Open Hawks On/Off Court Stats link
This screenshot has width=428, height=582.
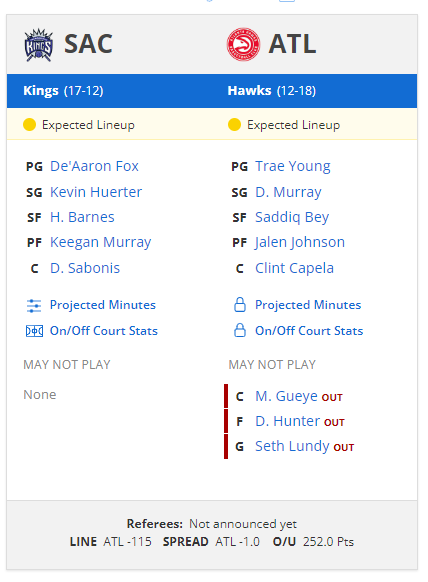pyautogui.click(x=309, y=331)
